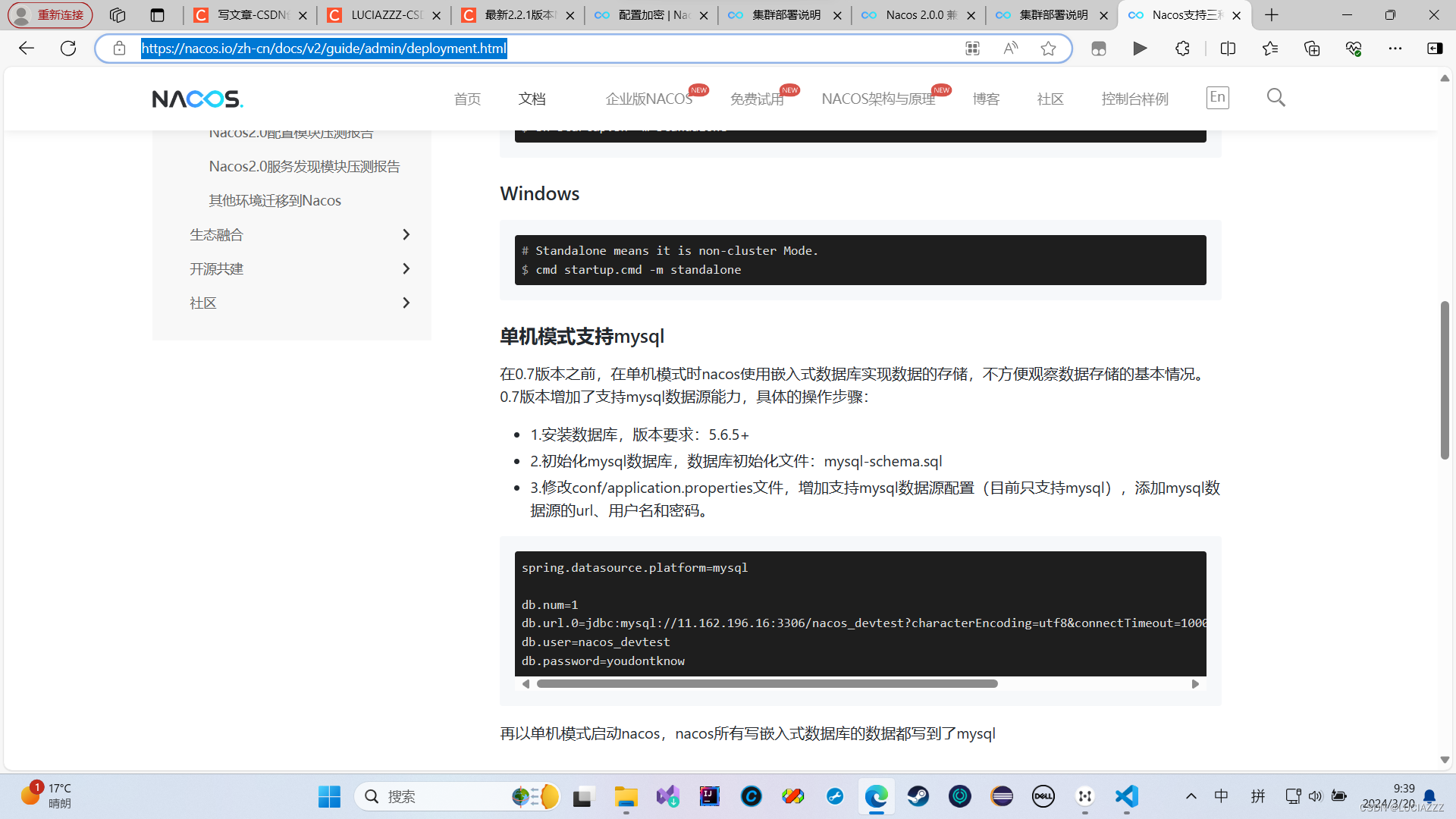Open the 免费试用 navigation link
Viewport: 1456px width, 819px height.
pos(757,99)
